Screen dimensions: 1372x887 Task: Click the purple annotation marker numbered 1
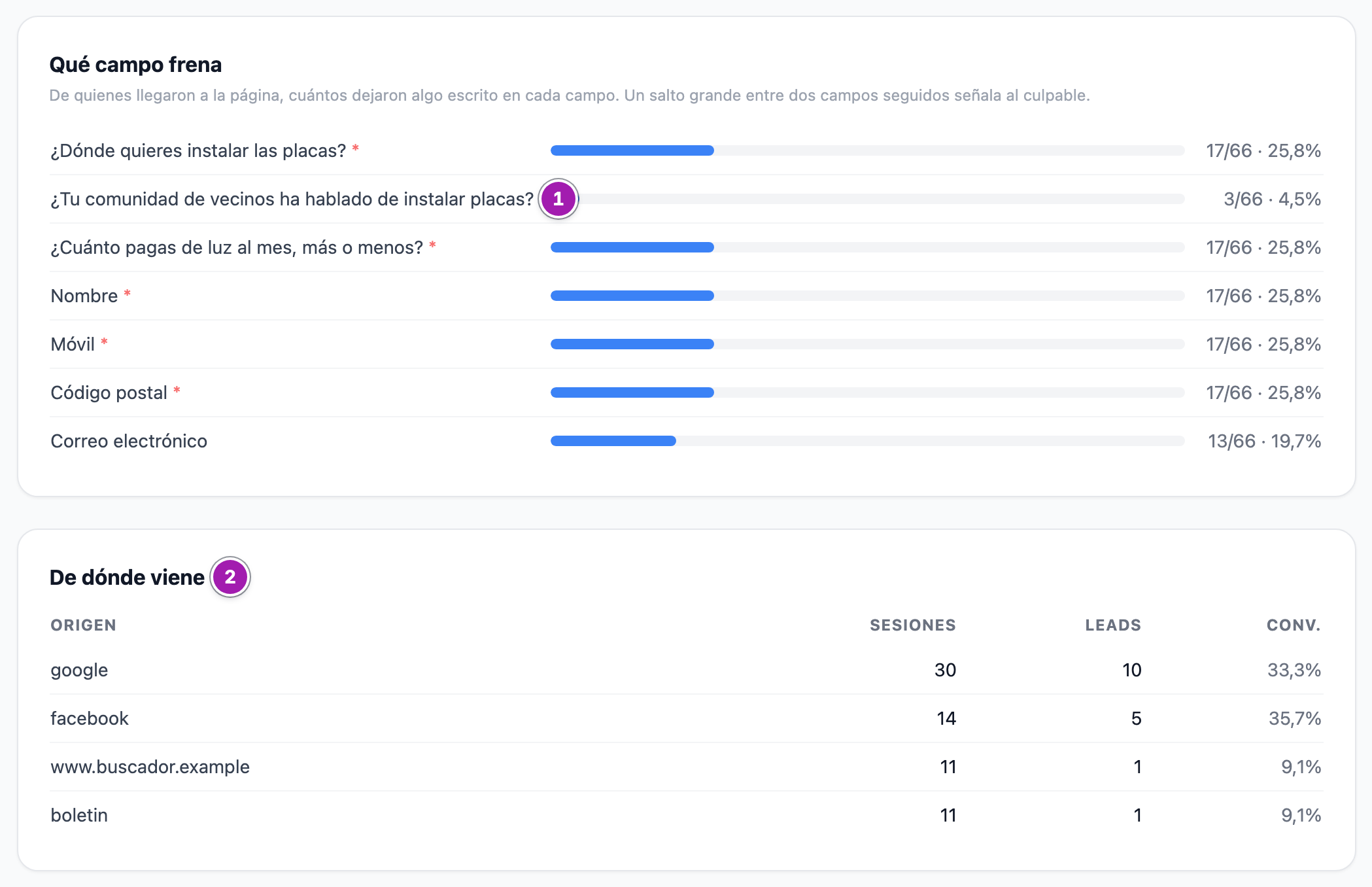tap(558, 199)
